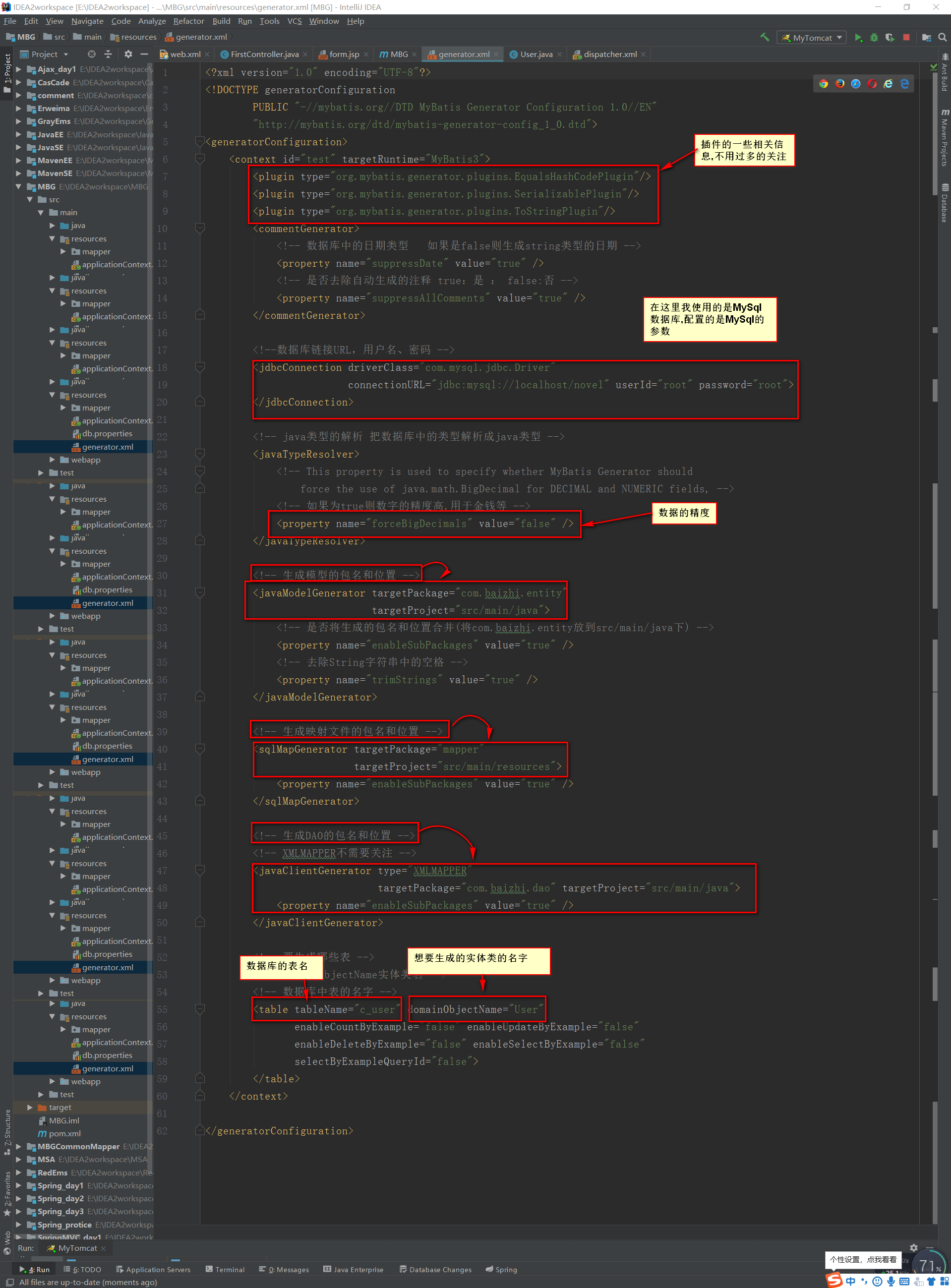The height and width of the screenshot is (1288, 951).
Task: Open preview in Edge browser icon
Action: click(904, 84)
